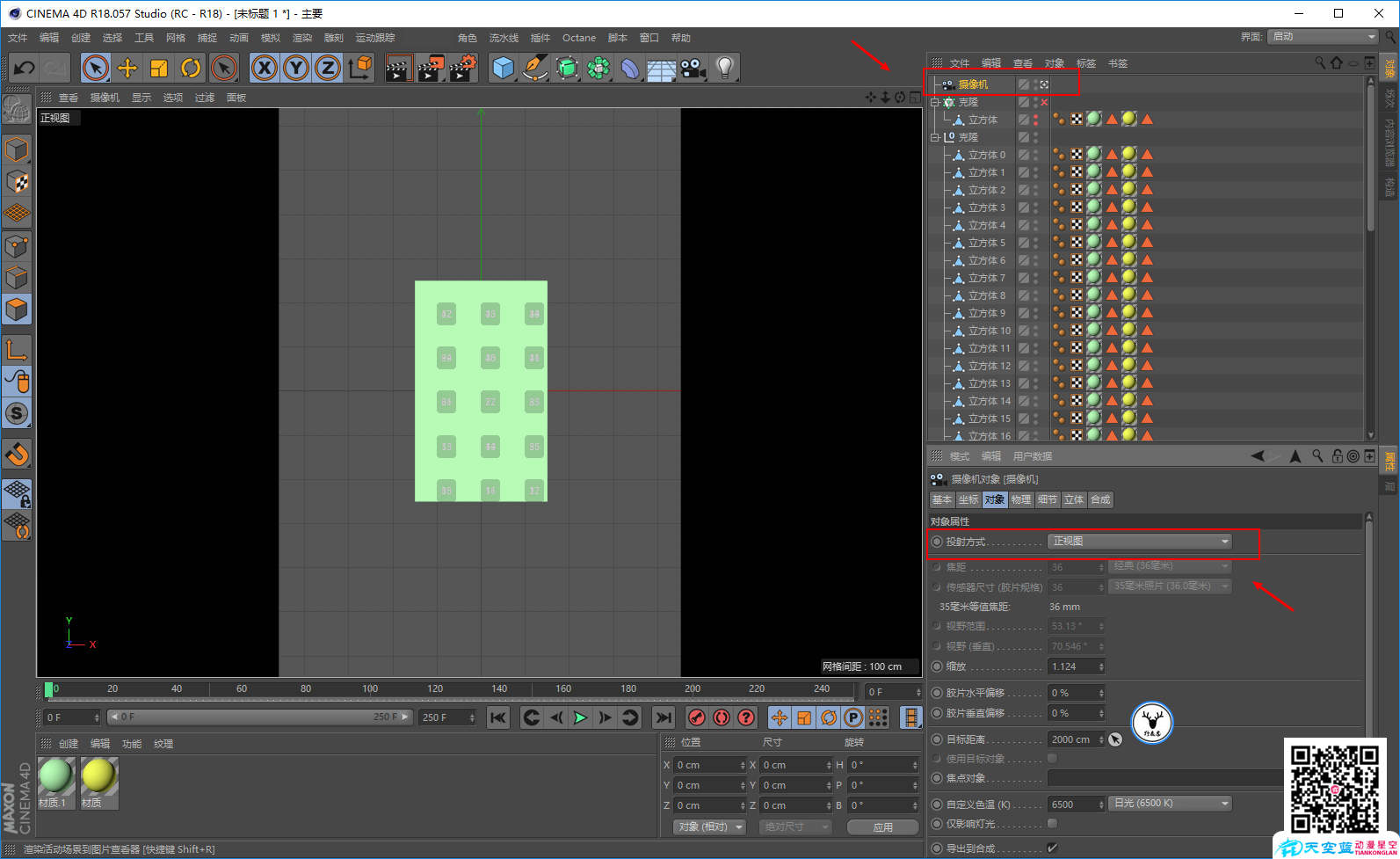1400x859 pixels.
Task: Select the Rotate tool
Action: (x=191, y=68)
